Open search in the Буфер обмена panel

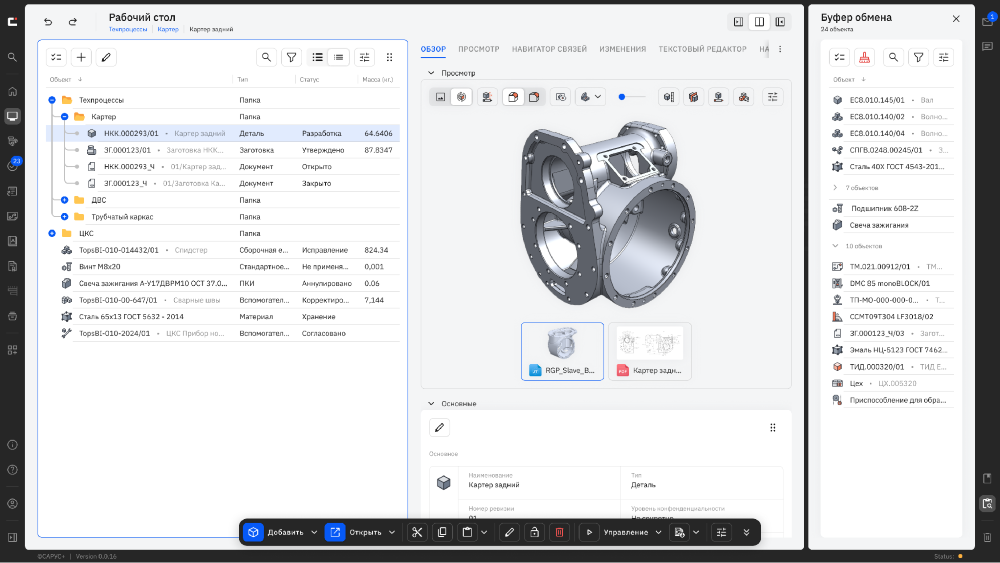[893, 57]
